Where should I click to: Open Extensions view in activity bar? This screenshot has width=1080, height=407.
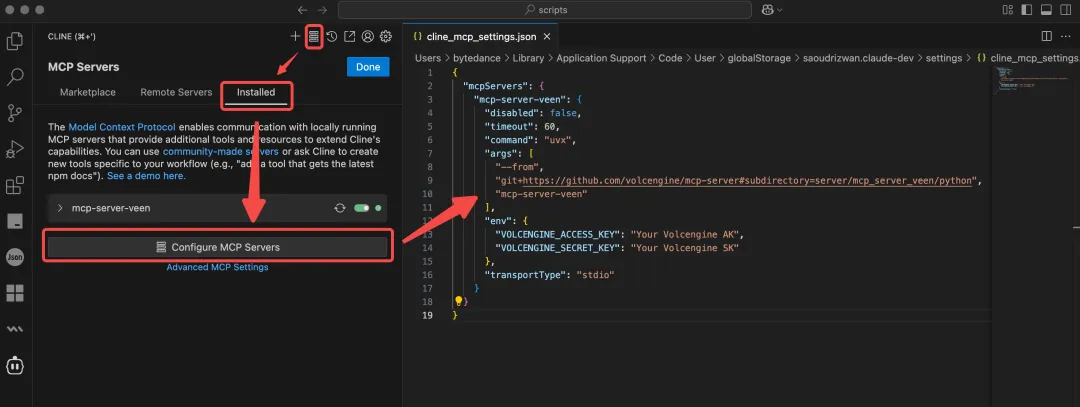15,185
